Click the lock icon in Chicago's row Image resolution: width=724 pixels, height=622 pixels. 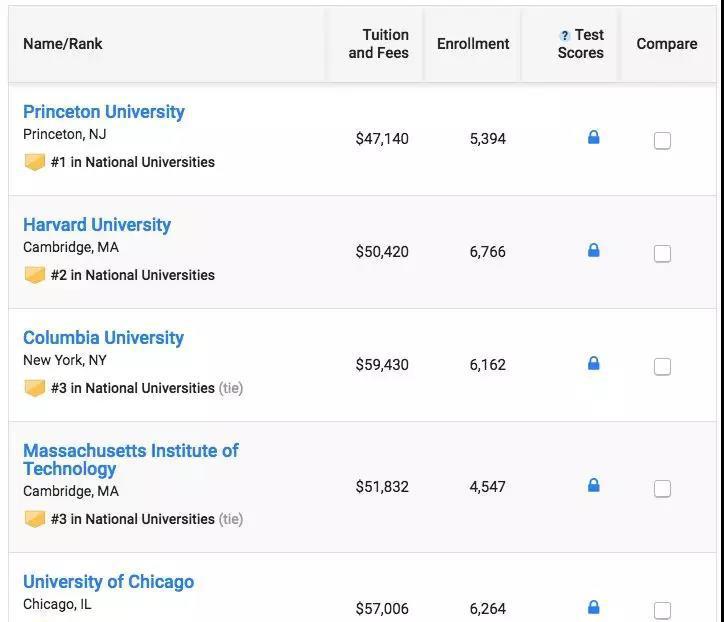593,607
